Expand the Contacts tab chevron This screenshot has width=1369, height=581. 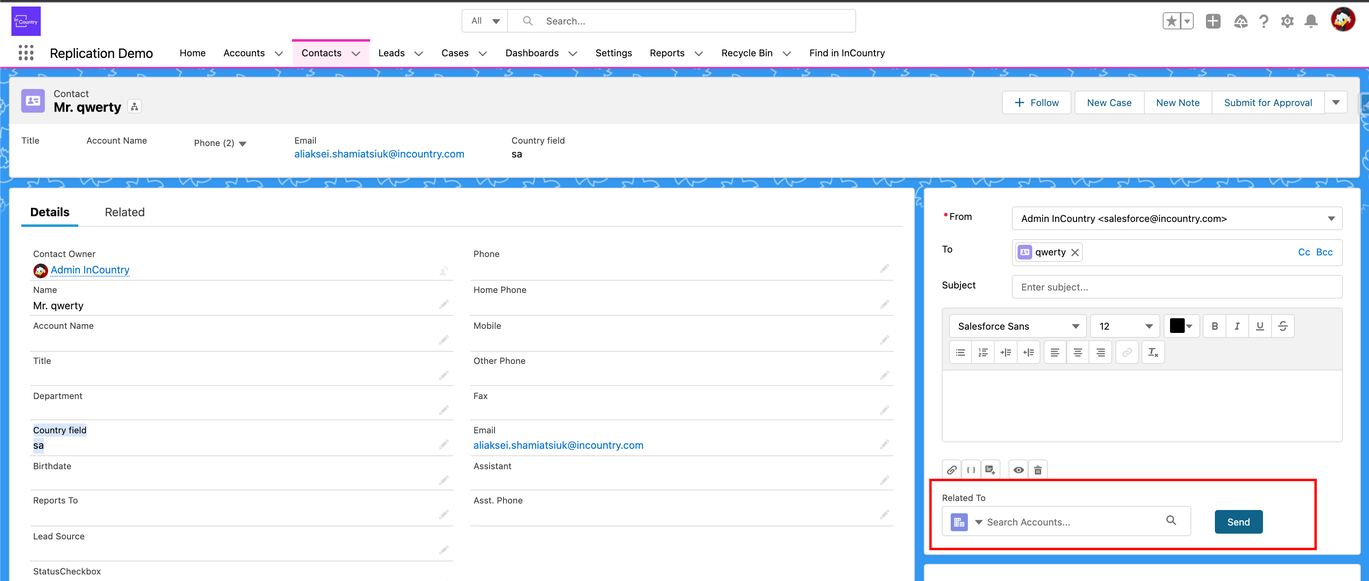pyautogui.click(x=355, y=53)
